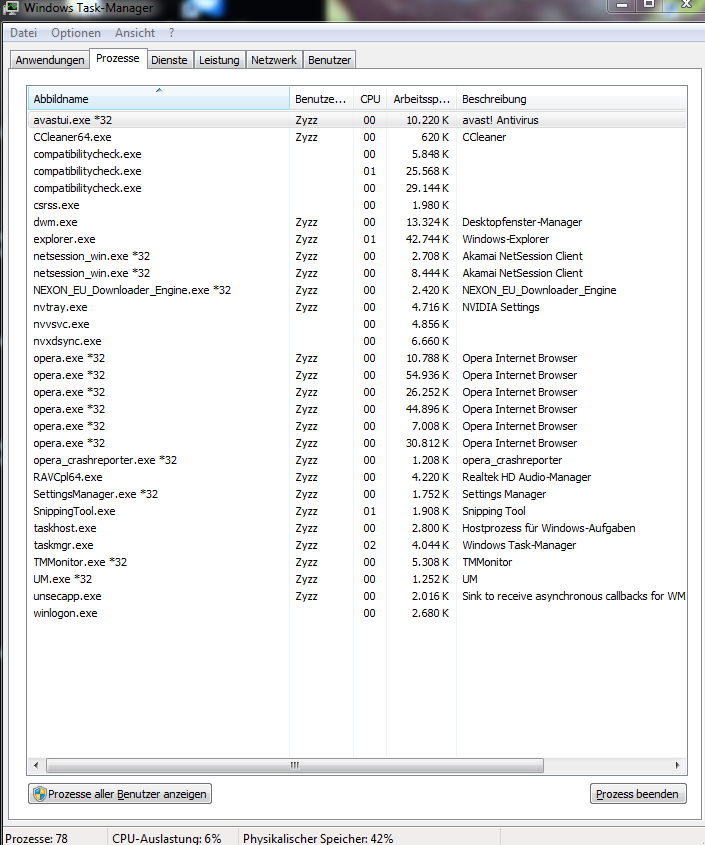The image size is (705, 845).
Task: Select the CCleaner64.exe process
Action: coord(357,137)
